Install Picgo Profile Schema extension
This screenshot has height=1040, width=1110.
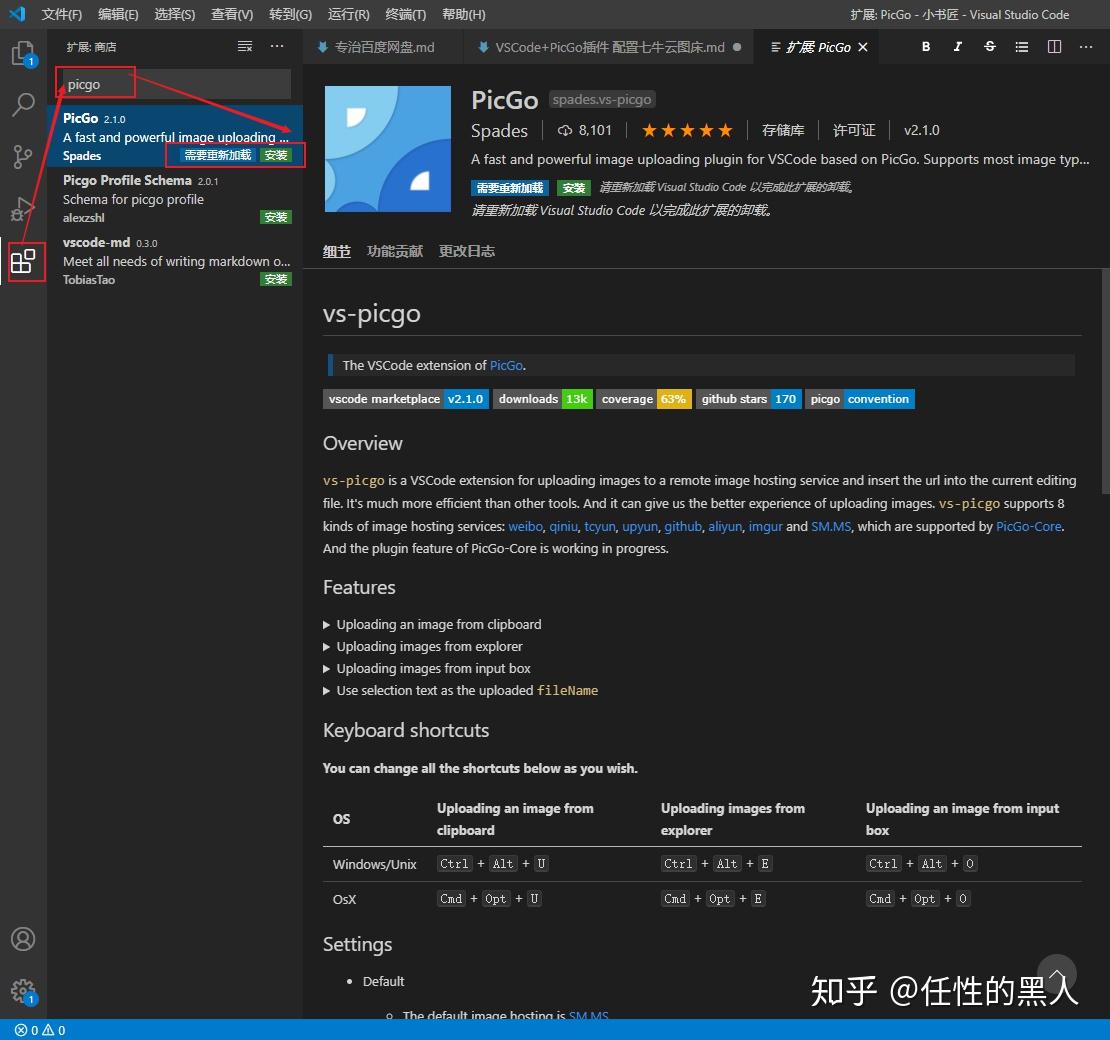point(276,217)
